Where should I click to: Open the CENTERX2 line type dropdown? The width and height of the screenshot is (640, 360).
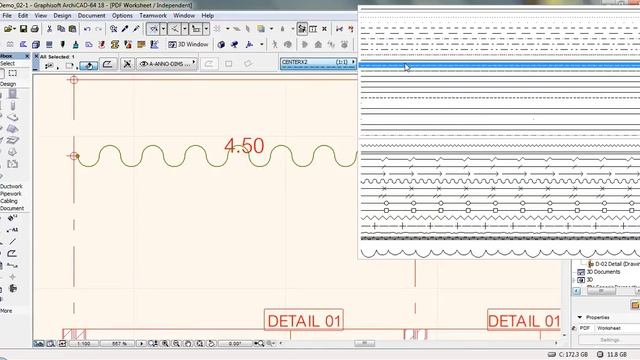318,64
